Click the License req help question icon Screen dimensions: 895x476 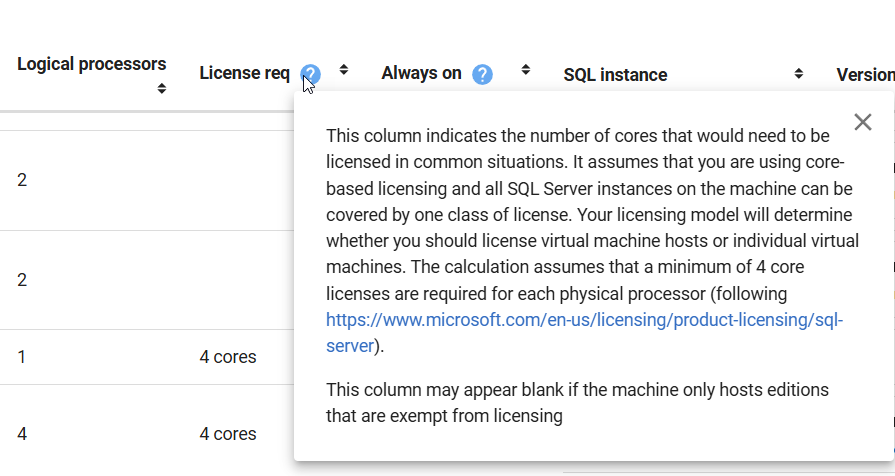point(311,74)
